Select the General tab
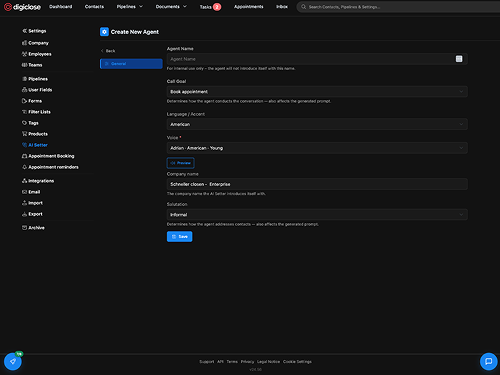The width and height of the screenshot is (500, 375). point(131,64)
